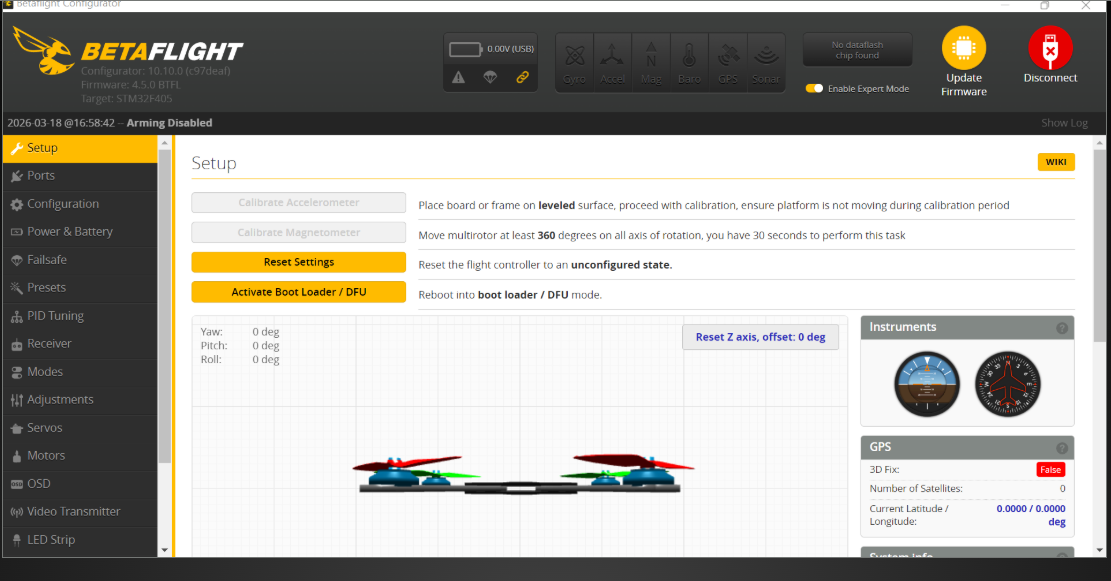Click the failsafe parachute status icon
Viewport: 1111px width, 581px height.
click(x=490, y=77)
